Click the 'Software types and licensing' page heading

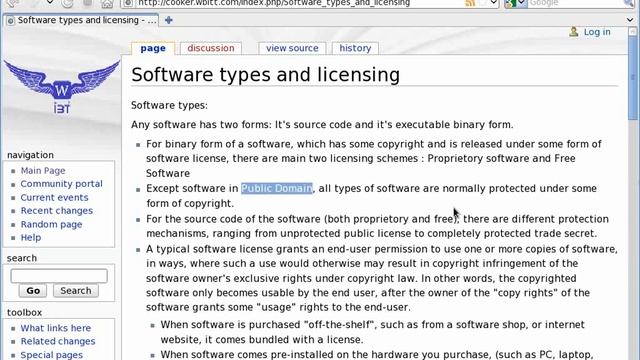coord(265,75)
